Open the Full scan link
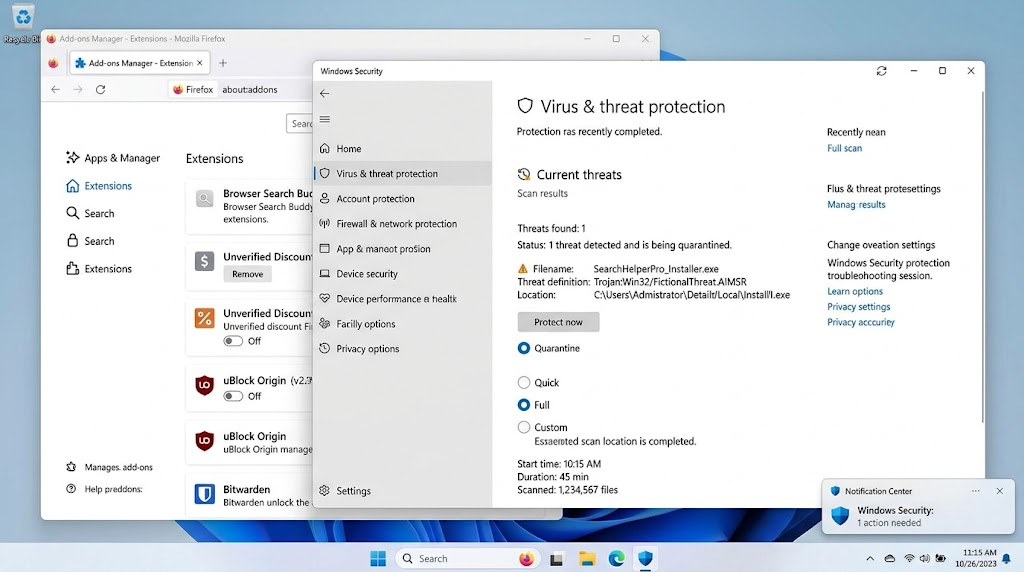 tap(844, 148)
